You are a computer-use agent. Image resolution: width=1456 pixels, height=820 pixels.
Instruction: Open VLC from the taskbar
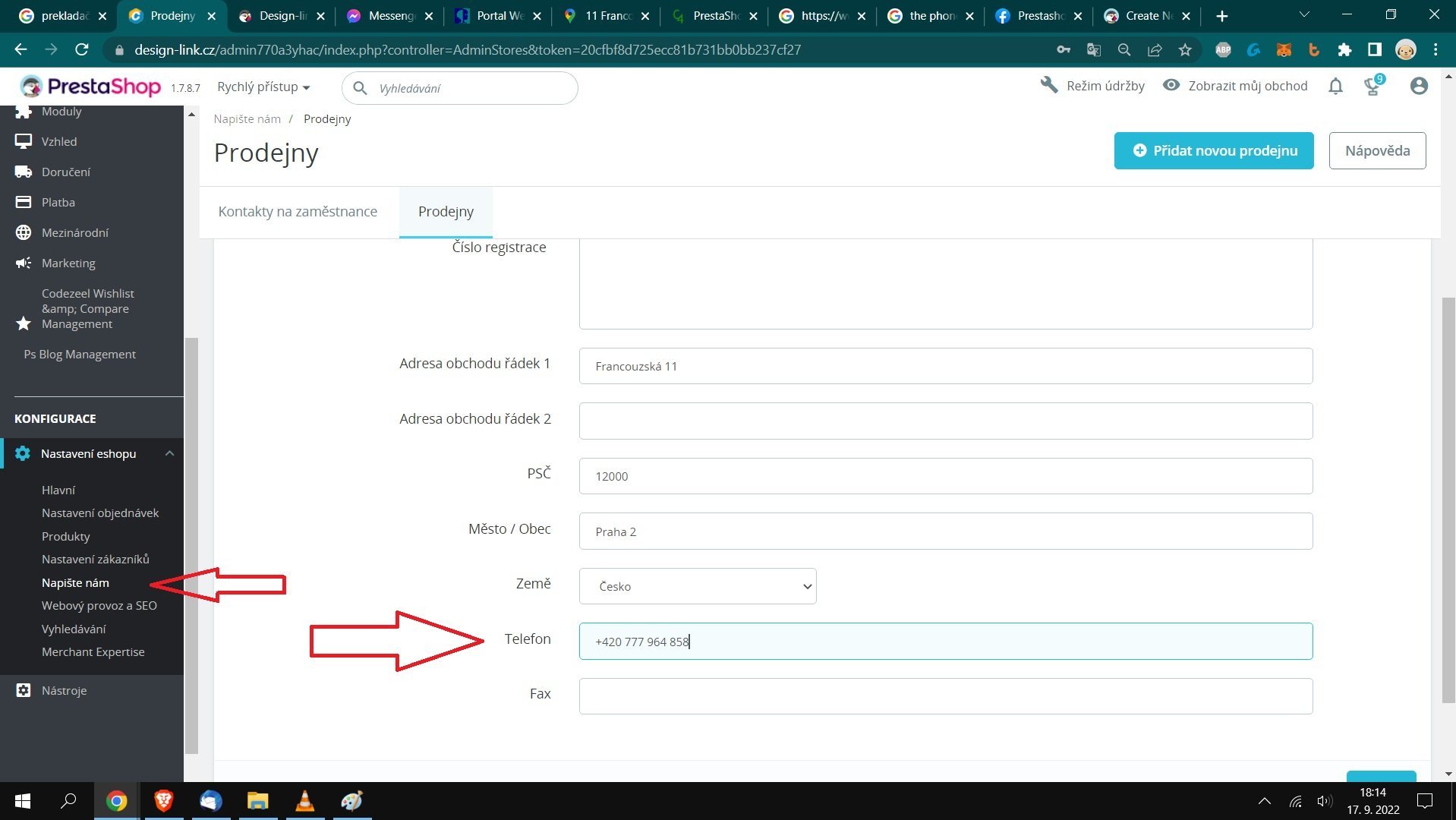pos(304,800)
